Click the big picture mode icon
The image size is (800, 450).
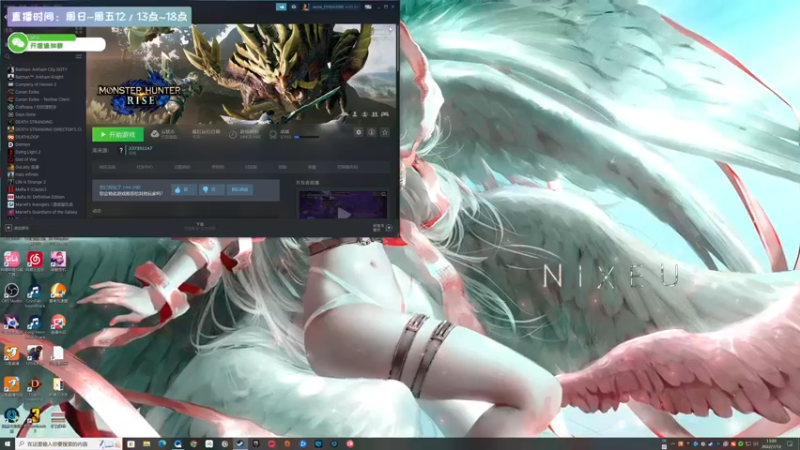pos(368,7)
